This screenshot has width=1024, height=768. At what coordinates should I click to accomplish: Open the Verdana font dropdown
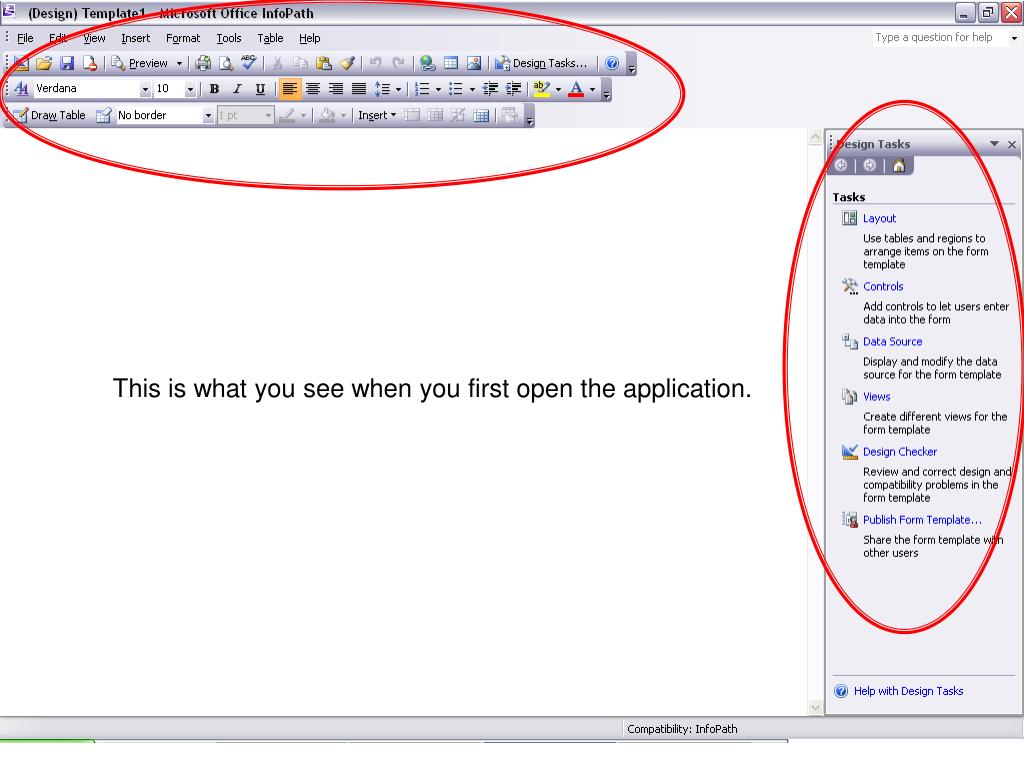point(145,89)
